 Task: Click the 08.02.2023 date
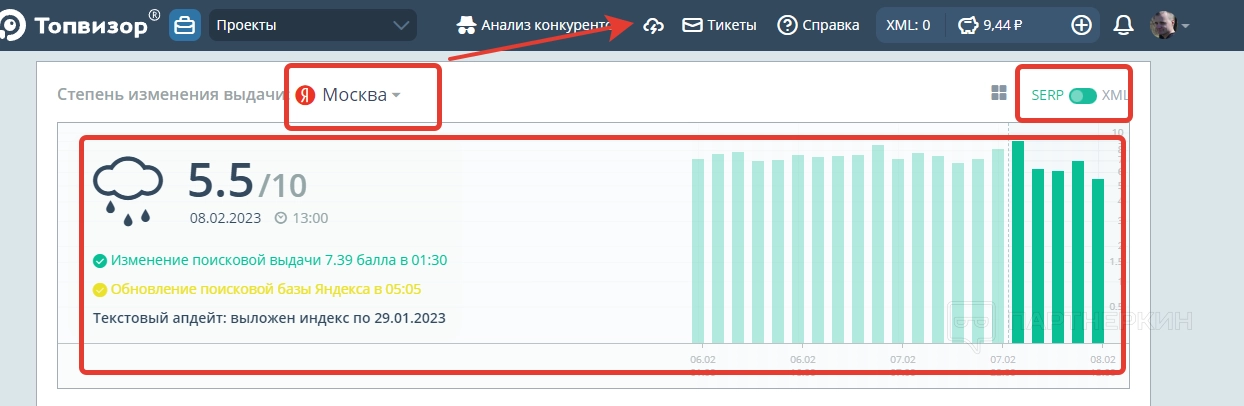pyautogui.click(x=226, y=217)
